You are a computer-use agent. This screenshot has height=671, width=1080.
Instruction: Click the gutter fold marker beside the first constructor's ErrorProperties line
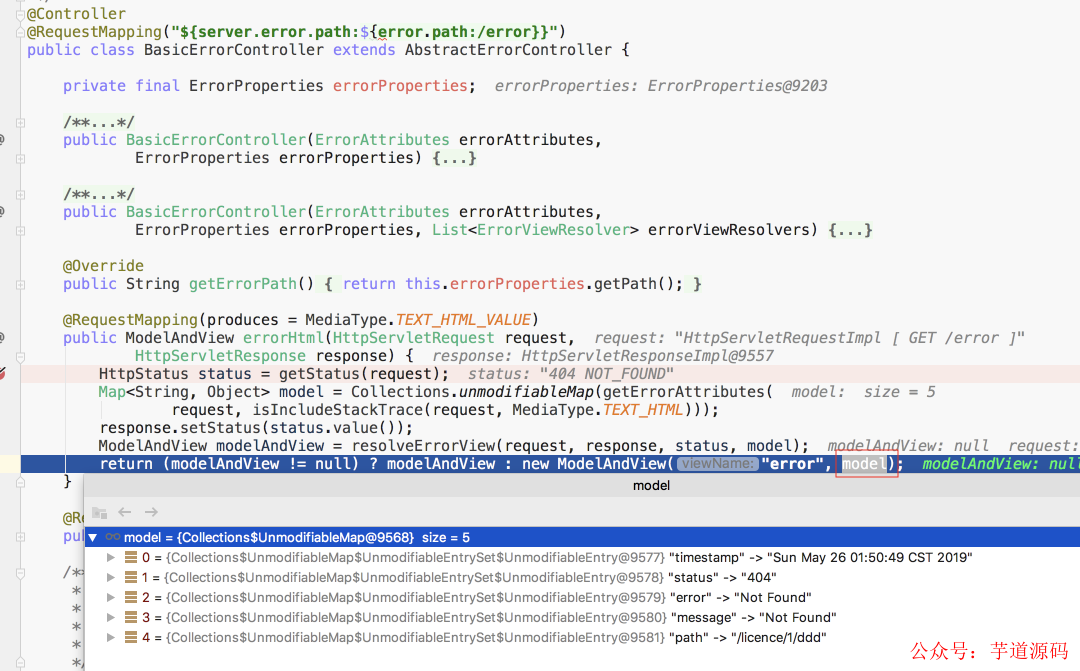(21, 158)
